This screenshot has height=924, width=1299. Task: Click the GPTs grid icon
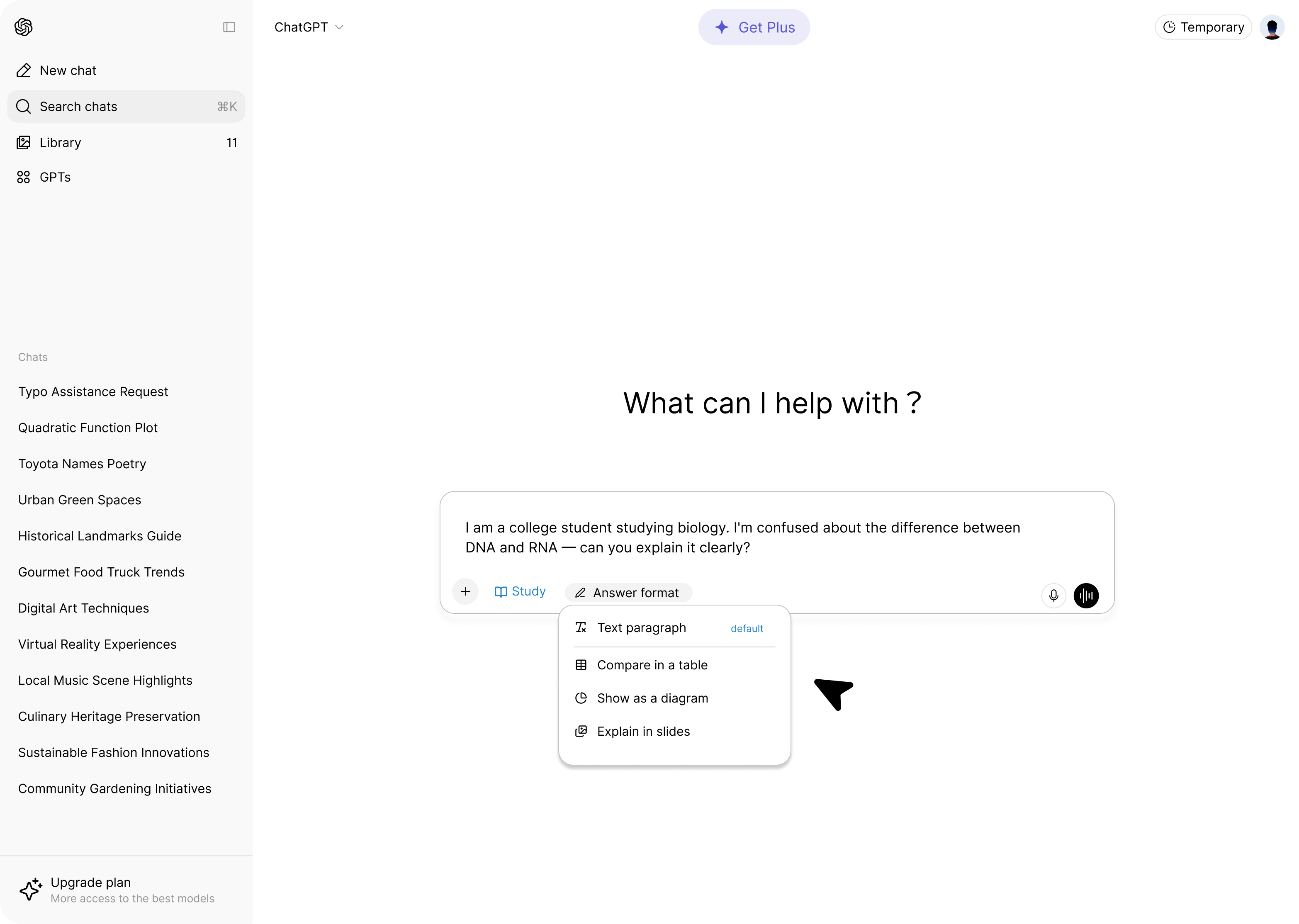pos(23,178)
